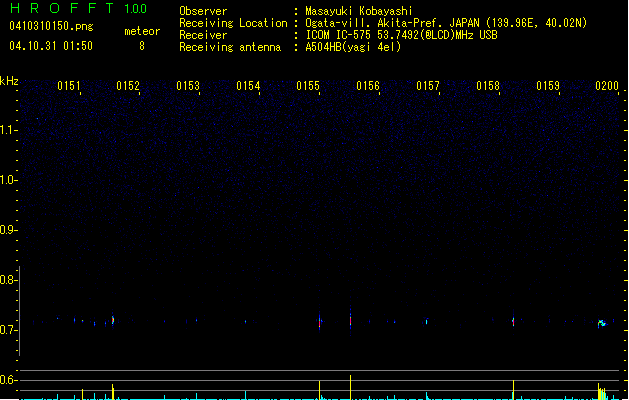This screenshot has height=400, width=629.
Task: Click the meteor echo after 0158
Action: coord(513,321)
